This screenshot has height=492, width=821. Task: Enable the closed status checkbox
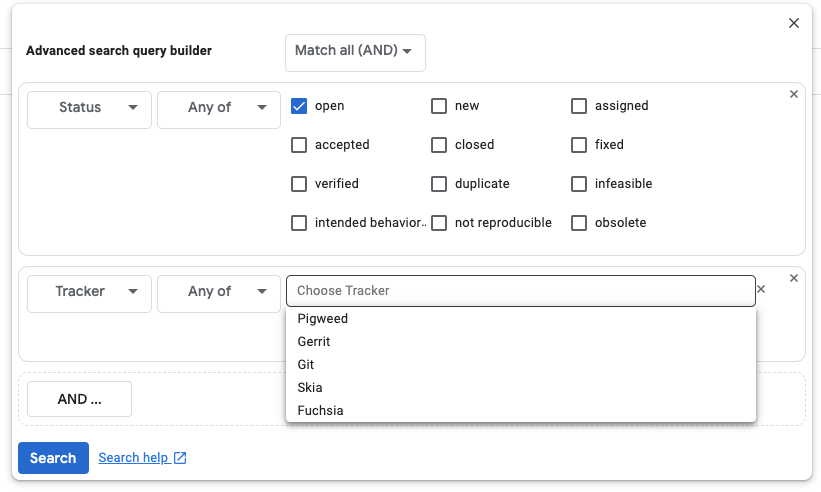(x=439, y=145)
